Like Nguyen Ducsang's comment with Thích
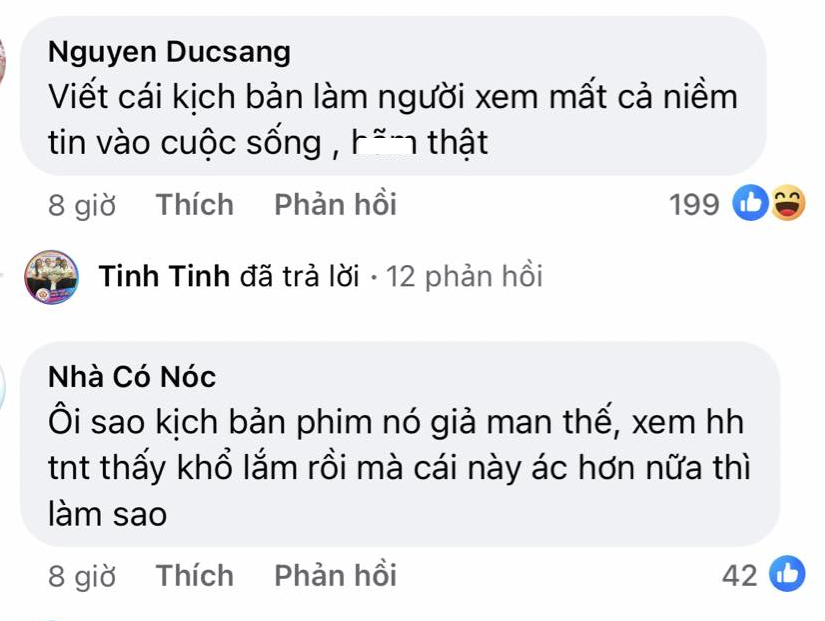Viewport: 825px width, 621px height. point(195,205)
